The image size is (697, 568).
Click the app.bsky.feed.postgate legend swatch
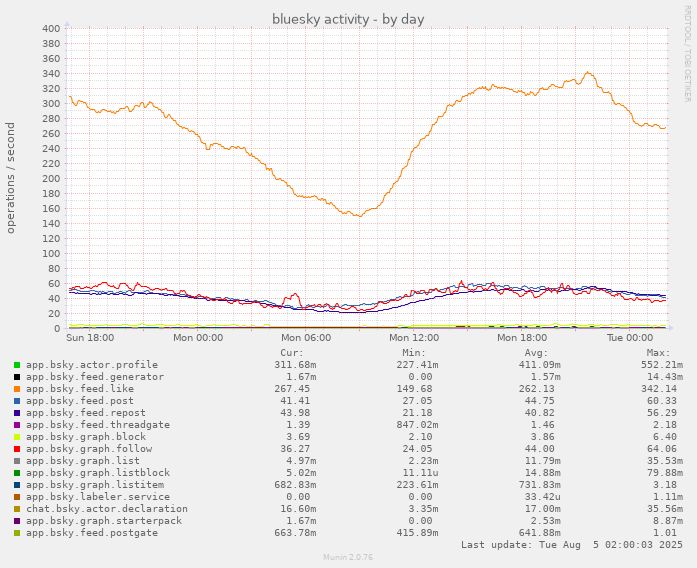coord(17,533)
